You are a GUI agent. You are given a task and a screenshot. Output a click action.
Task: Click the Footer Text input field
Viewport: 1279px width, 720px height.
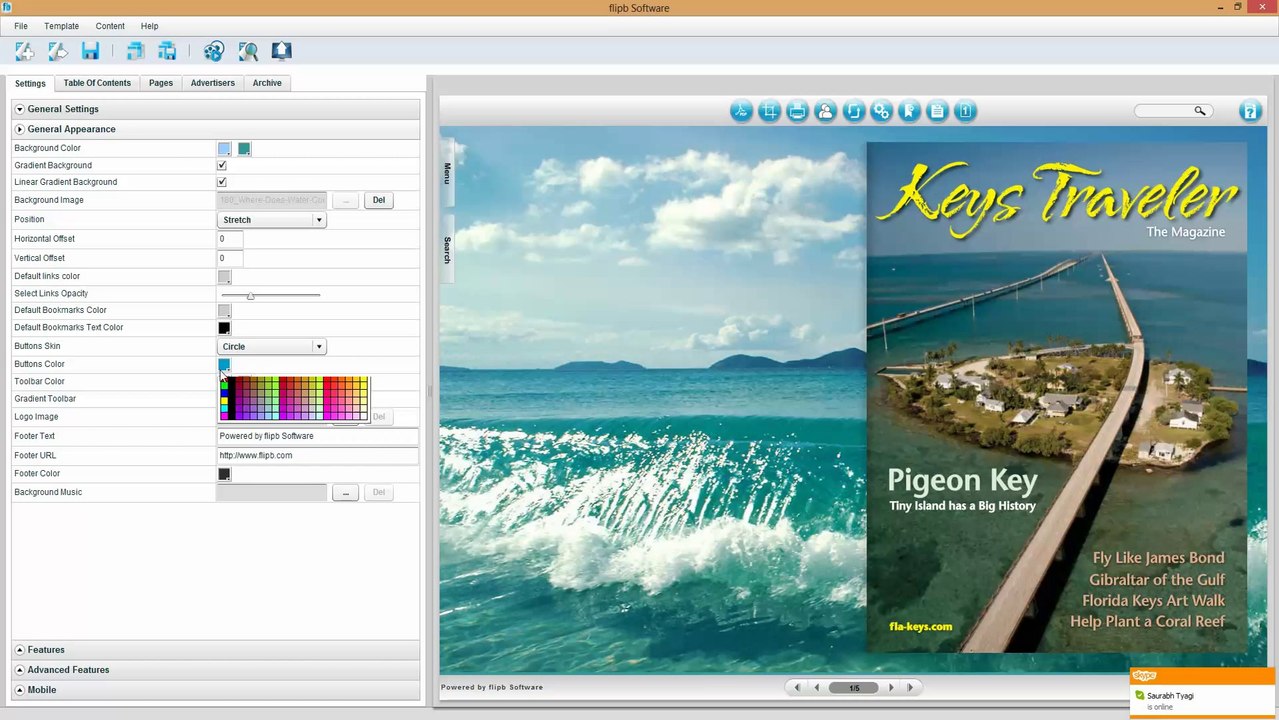318,436
